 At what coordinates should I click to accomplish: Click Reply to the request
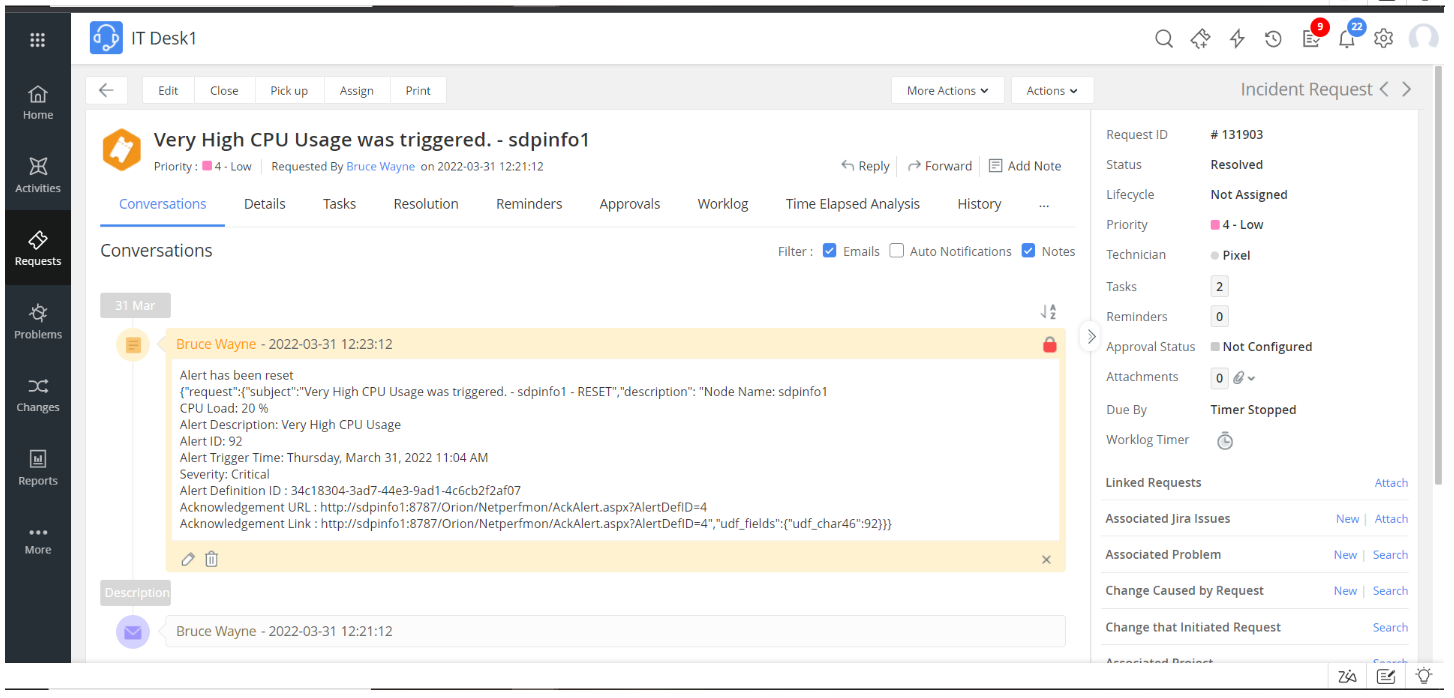[x=865, y=166]
